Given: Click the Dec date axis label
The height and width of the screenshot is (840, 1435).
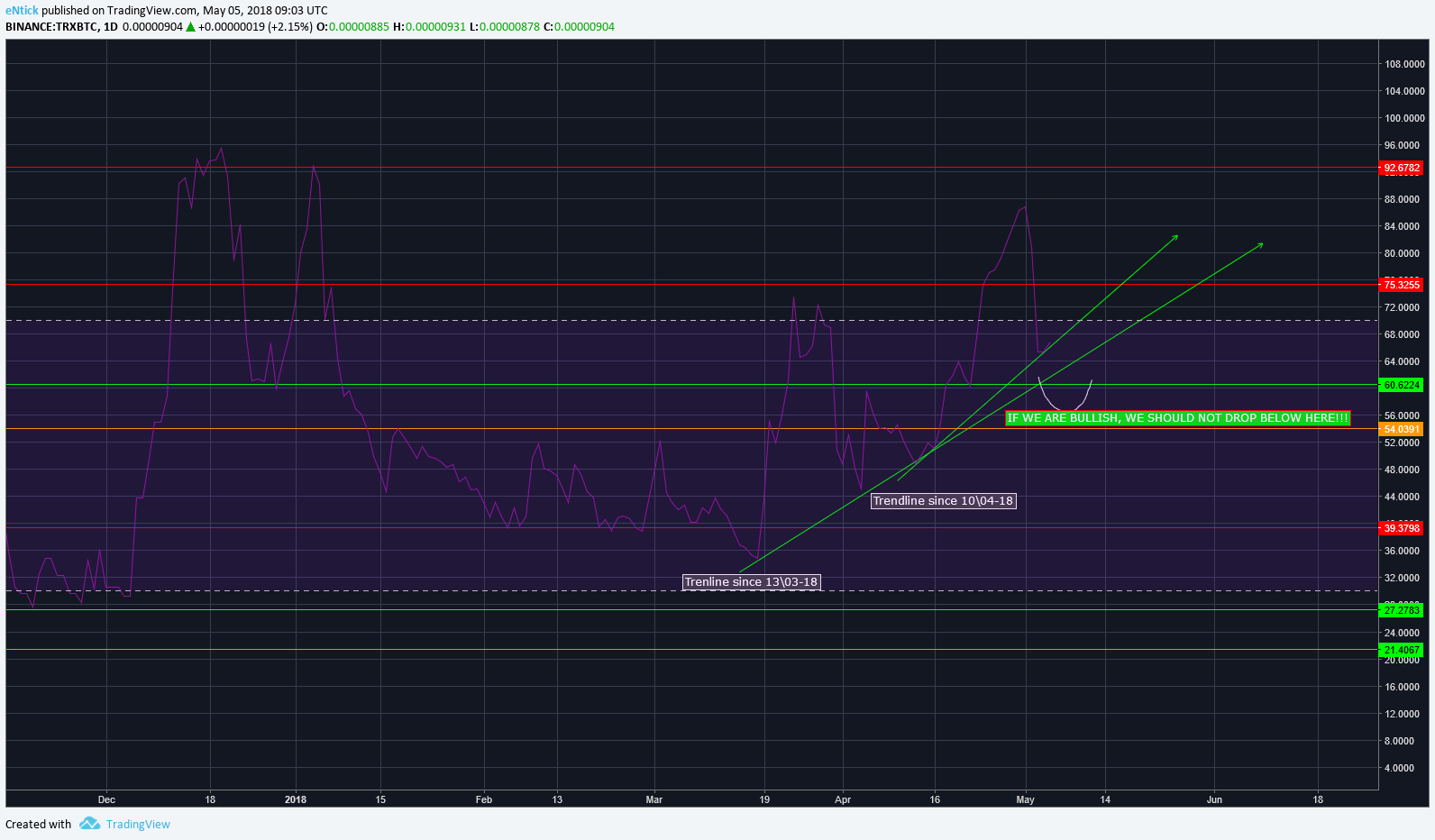Looking at the screenshot, I should coord(106,799).
